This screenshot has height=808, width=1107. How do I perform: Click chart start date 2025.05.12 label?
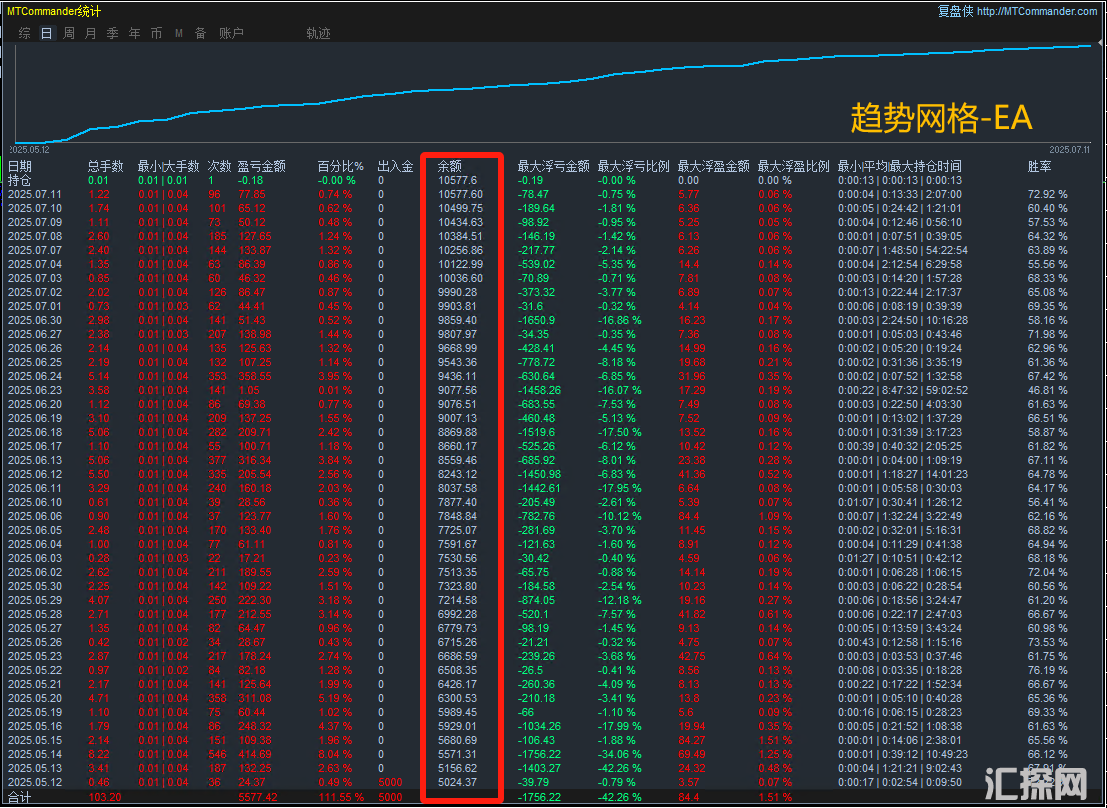(x=29, y=150)
